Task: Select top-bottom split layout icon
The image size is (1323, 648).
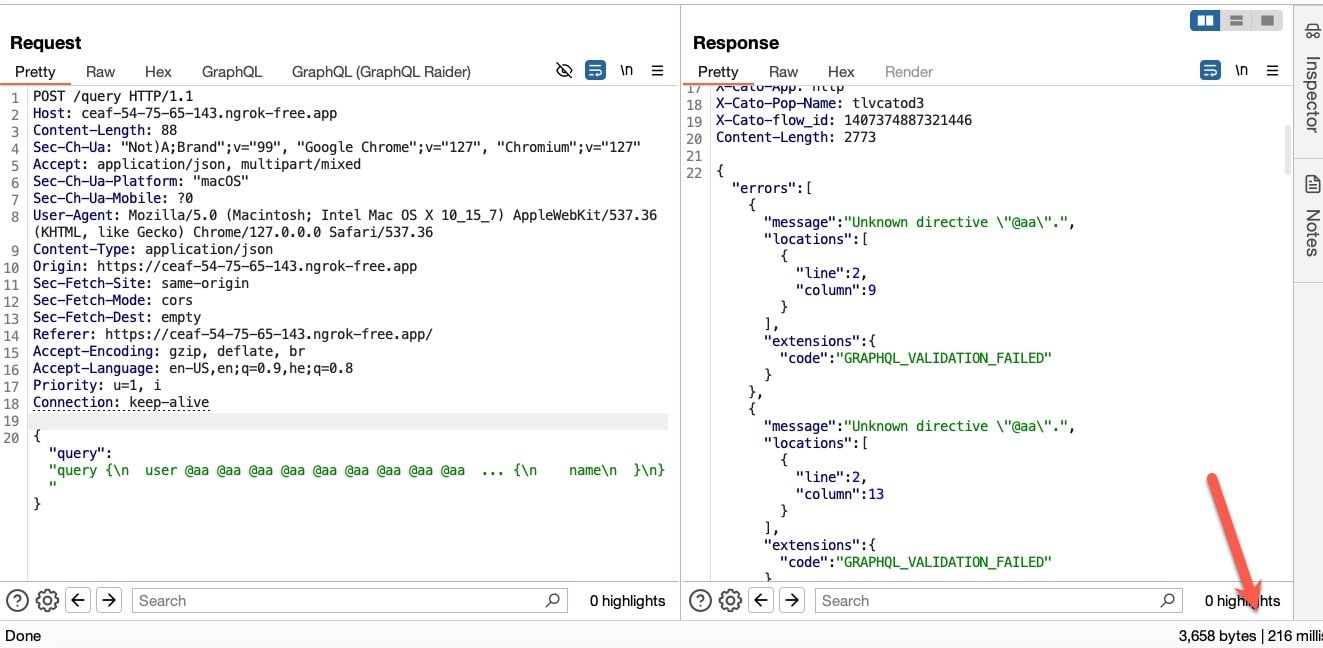Action: (x=1236, y=21)
